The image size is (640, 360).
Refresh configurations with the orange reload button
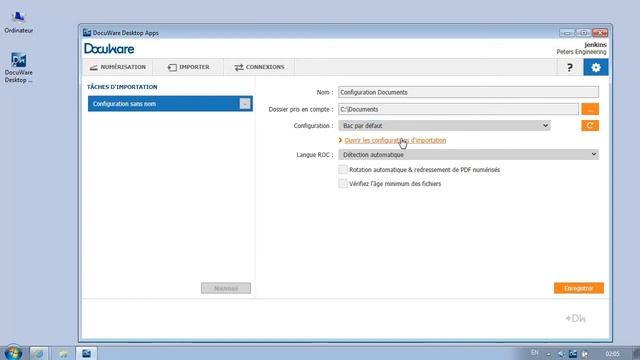pos(590,126)
